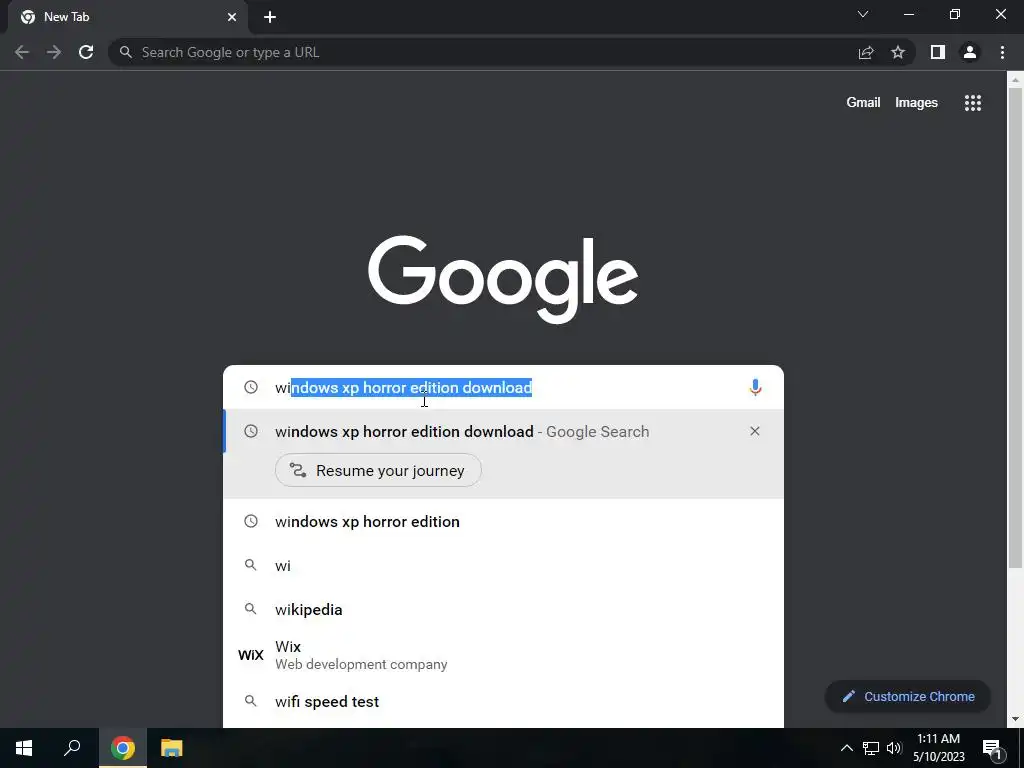The height and width of the screenshot is (768, 1024).
Task: Open the Chrome profile icon
Action: [x=970, y=52]
